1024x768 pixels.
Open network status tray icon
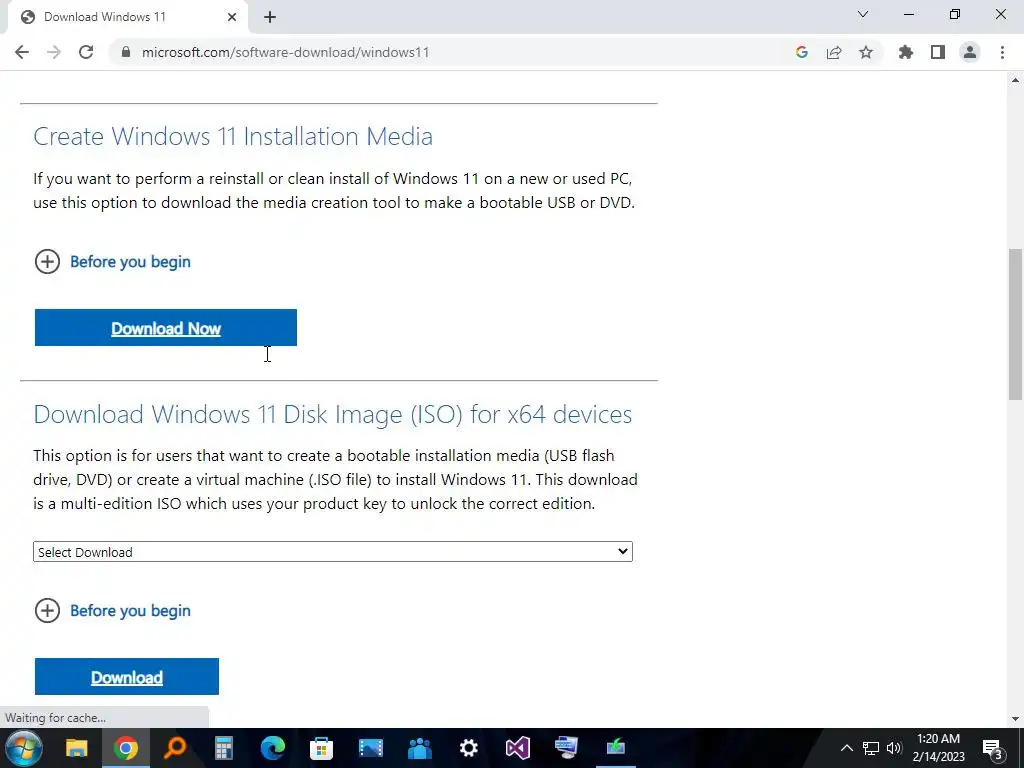pos(871,748)
